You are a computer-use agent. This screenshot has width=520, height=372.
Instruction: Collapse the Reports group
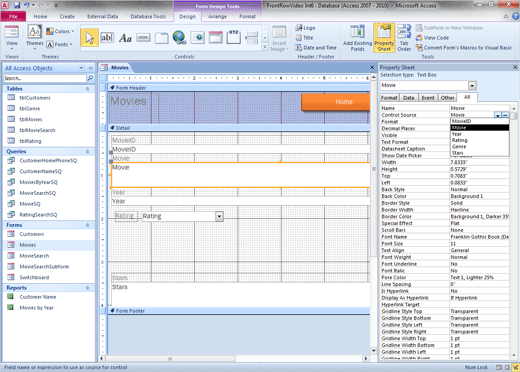point(87,288)
